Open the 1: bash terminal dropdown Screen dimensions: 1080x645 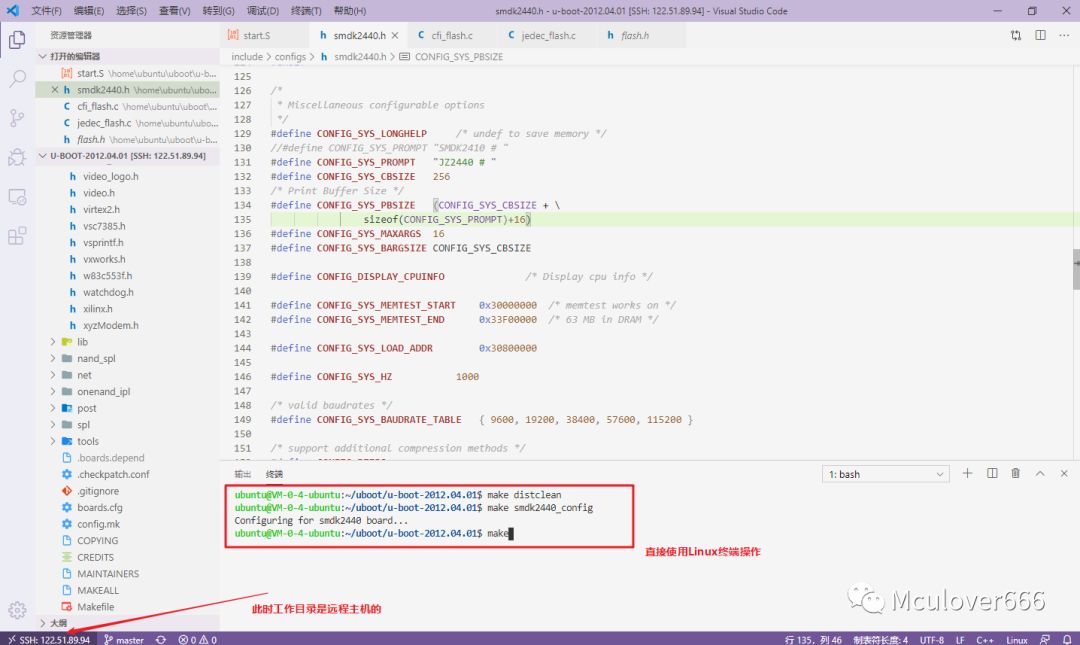[x=884, y=473]
